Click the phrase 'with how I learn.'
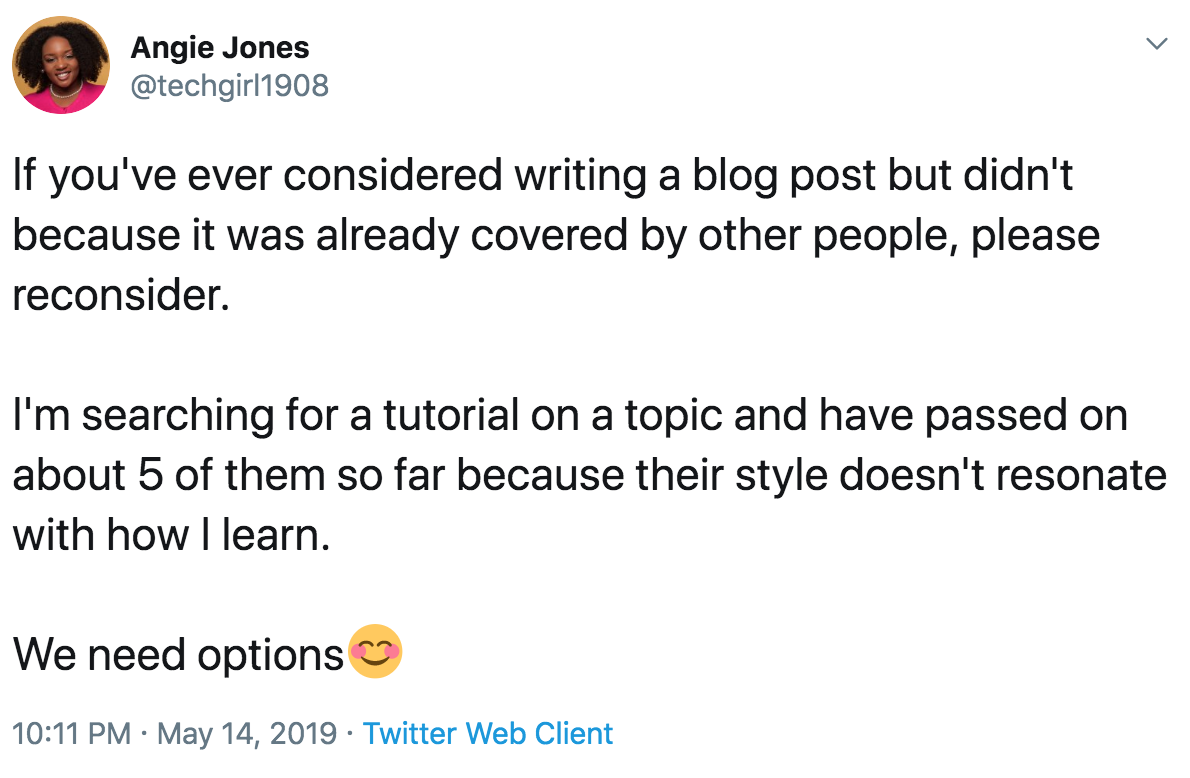Viewport: 1190px width, 778px height. [172, 534]
